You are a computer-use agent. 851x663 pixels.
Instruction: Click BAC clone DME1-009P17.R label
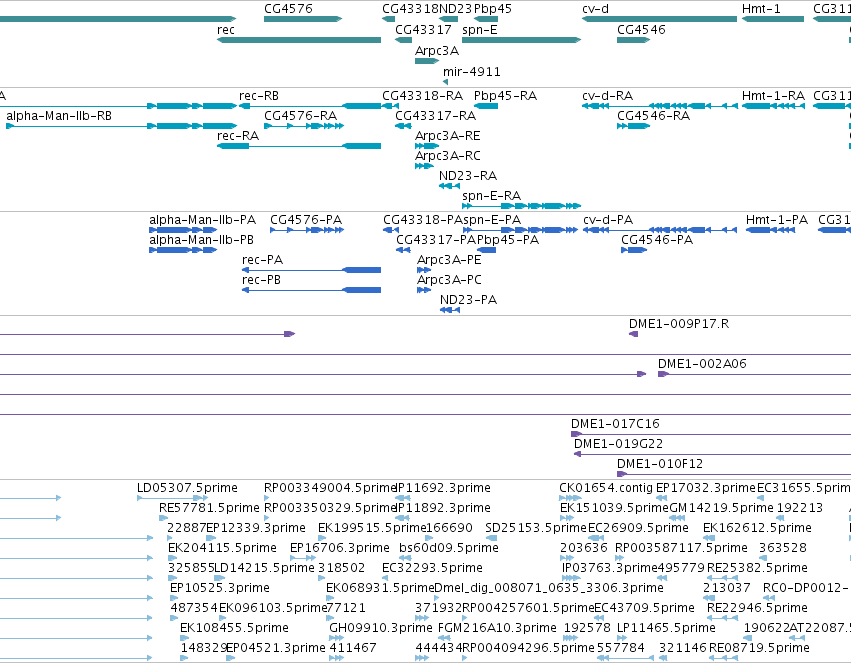click(x=679, y=324)
